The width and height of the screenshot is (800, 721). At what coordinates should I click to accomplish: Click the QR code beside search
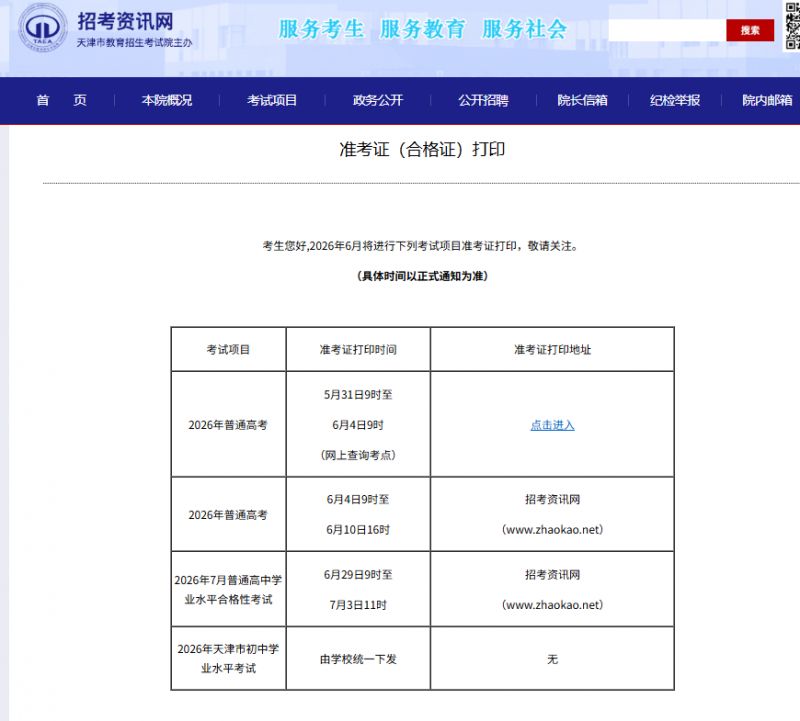pyautogui.click(x=792, y=26)
